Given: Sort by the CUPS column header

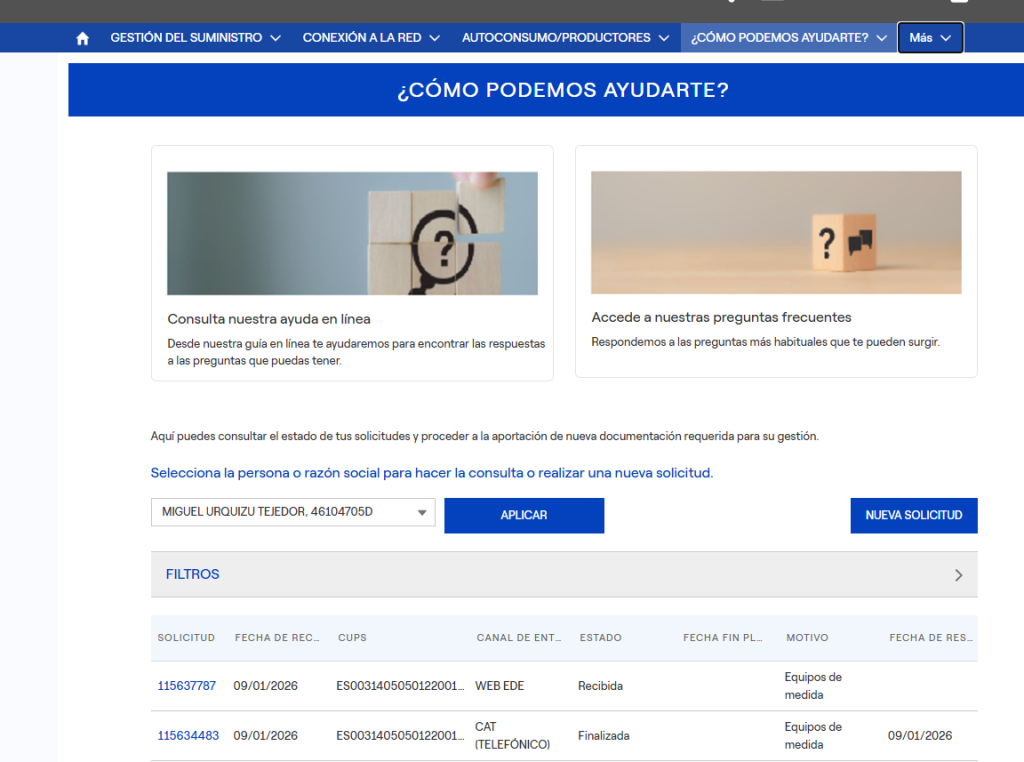Looking at the screenshot, I should [352, 638].
